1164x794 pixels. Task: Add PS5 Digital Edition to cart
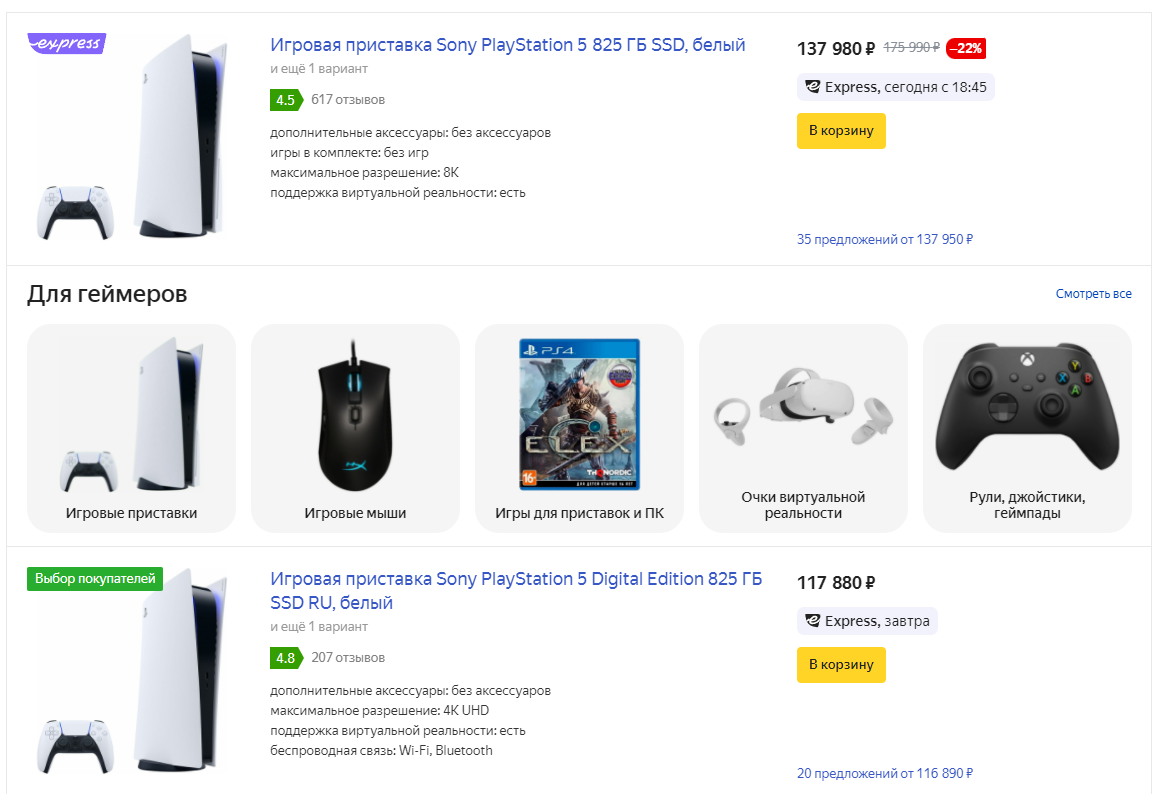pyautogui.click(x=841, y=665)
